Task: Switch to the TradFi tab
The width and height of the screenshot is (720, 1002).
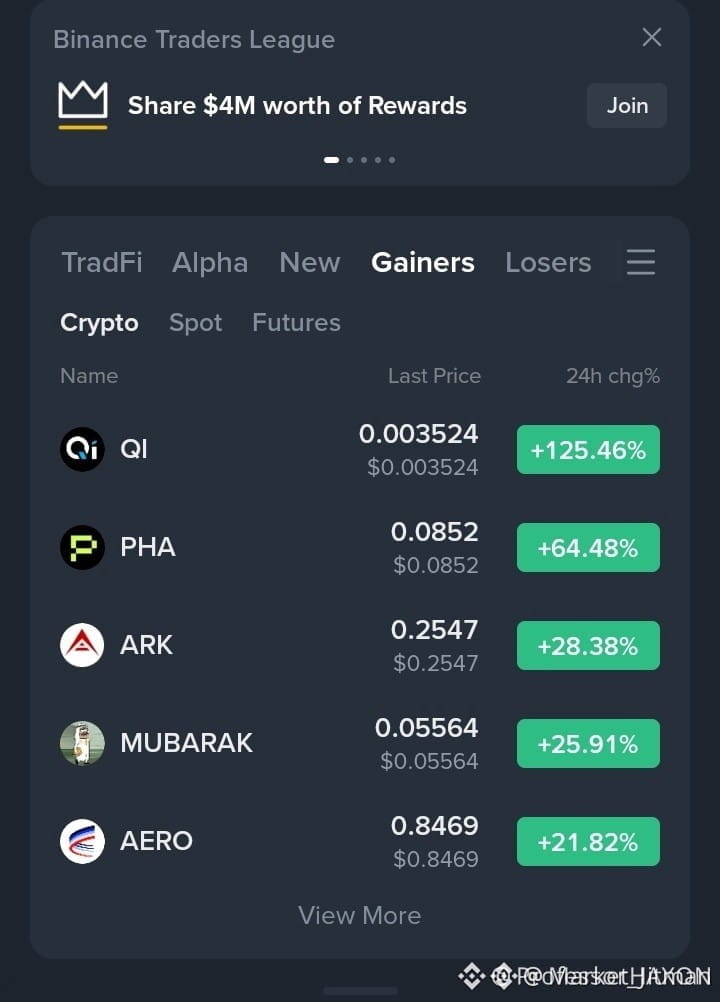Action: pyautogui.click(x=102, y=263)
